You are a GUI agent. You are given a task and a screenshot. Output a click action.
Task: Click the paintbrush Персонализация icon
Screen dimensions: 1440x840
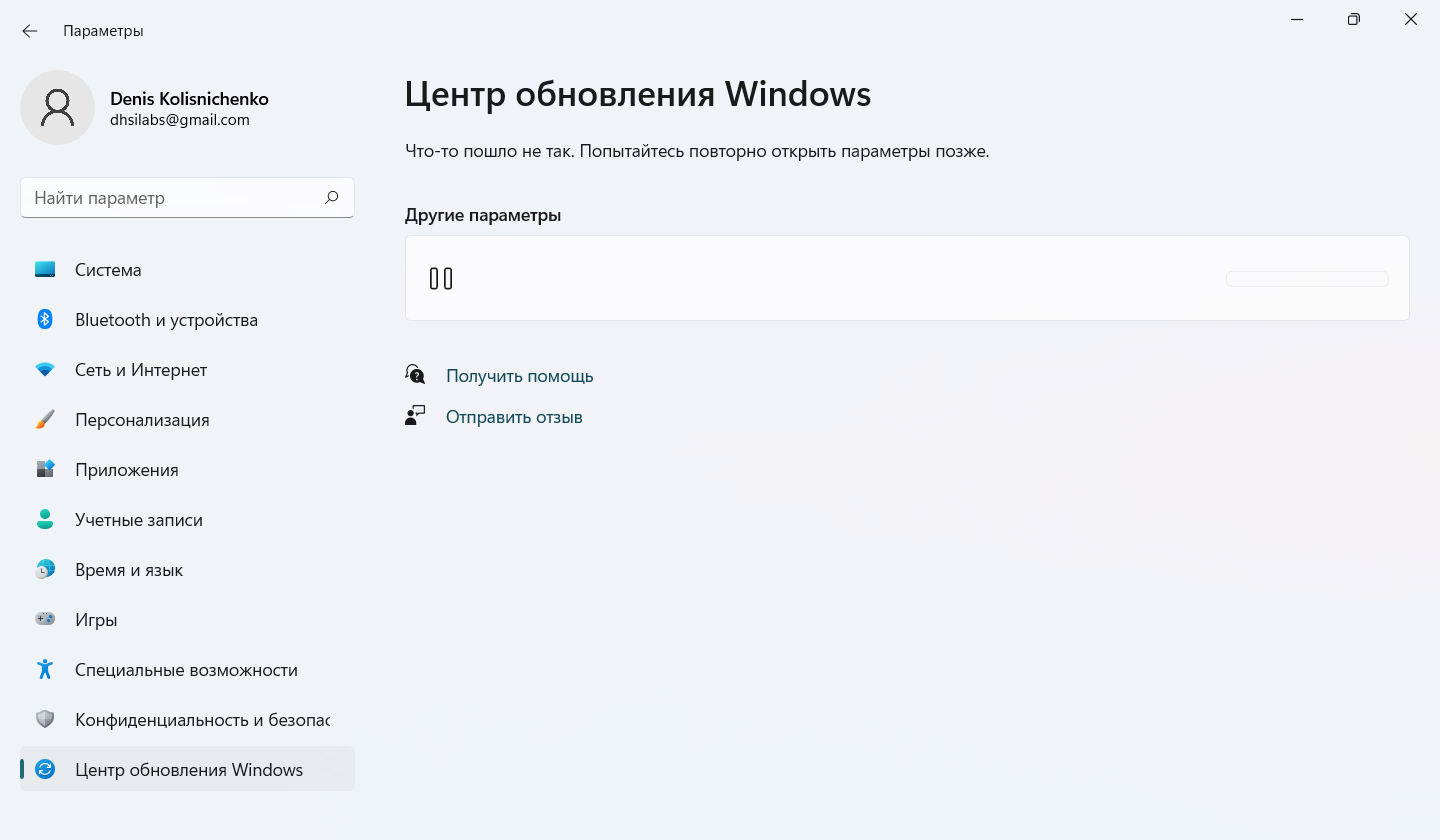(x=45, y=420)
